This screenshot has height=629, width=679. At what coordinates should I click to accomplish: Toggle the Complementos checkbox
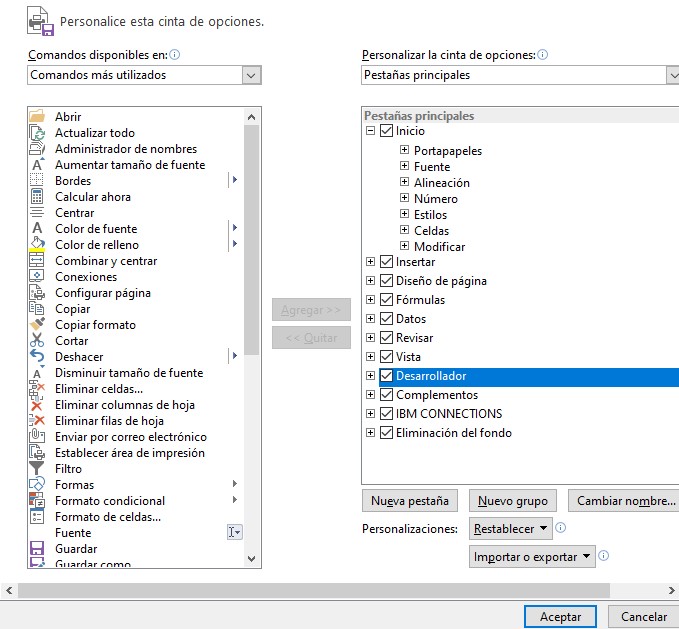point(387,395)
